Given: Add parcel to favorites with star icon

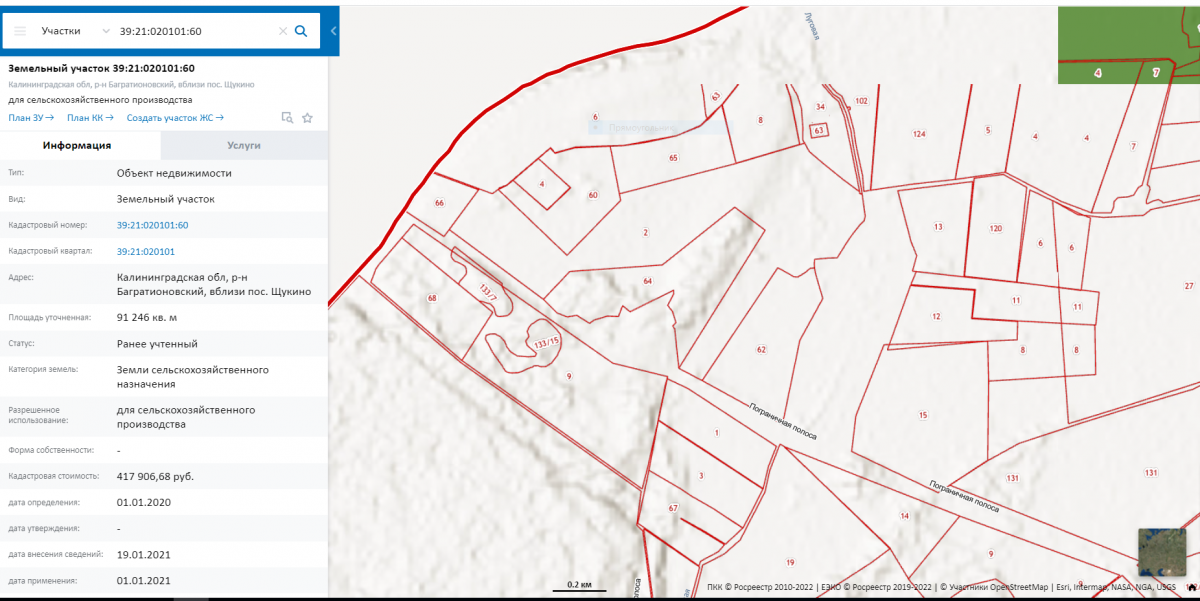Looking at the screenshot, I should [x=307, y=118].
